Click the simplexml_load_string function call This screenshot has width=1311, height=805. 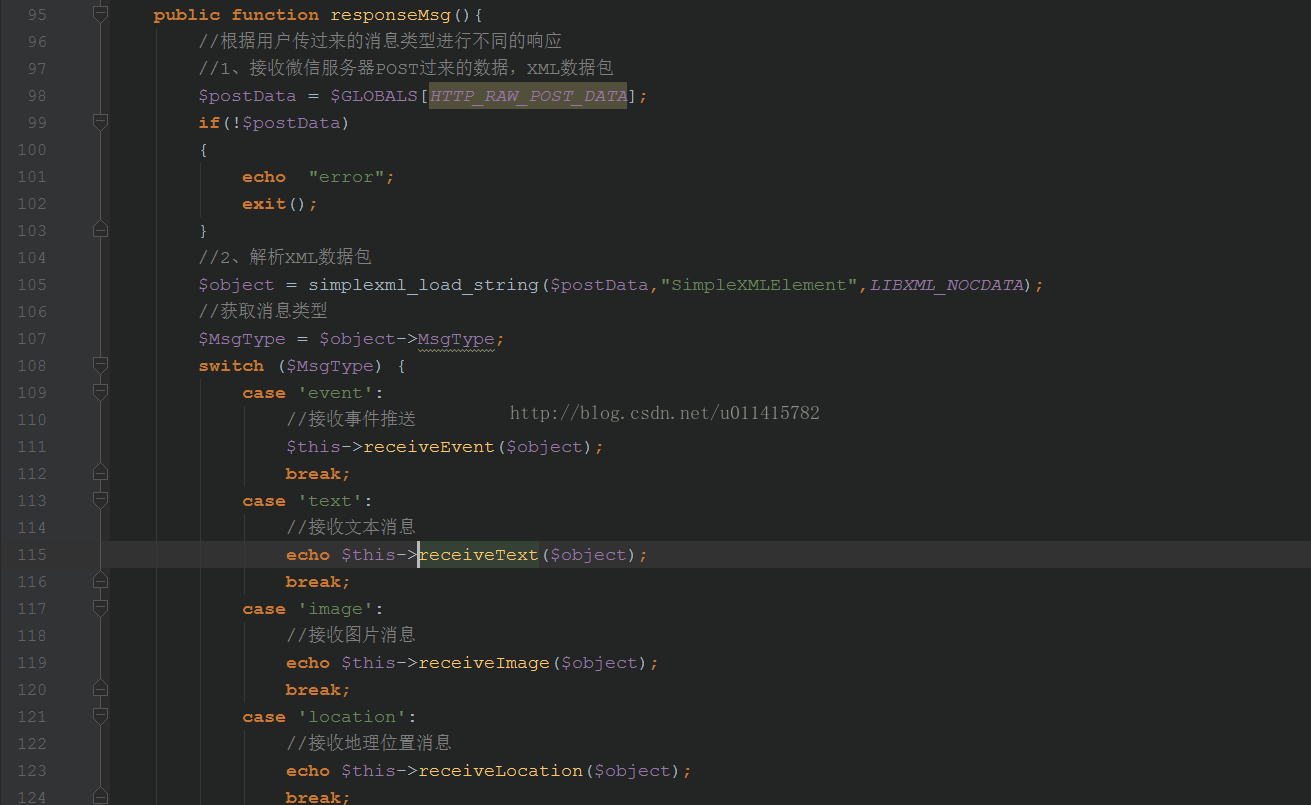pos(423,285)
